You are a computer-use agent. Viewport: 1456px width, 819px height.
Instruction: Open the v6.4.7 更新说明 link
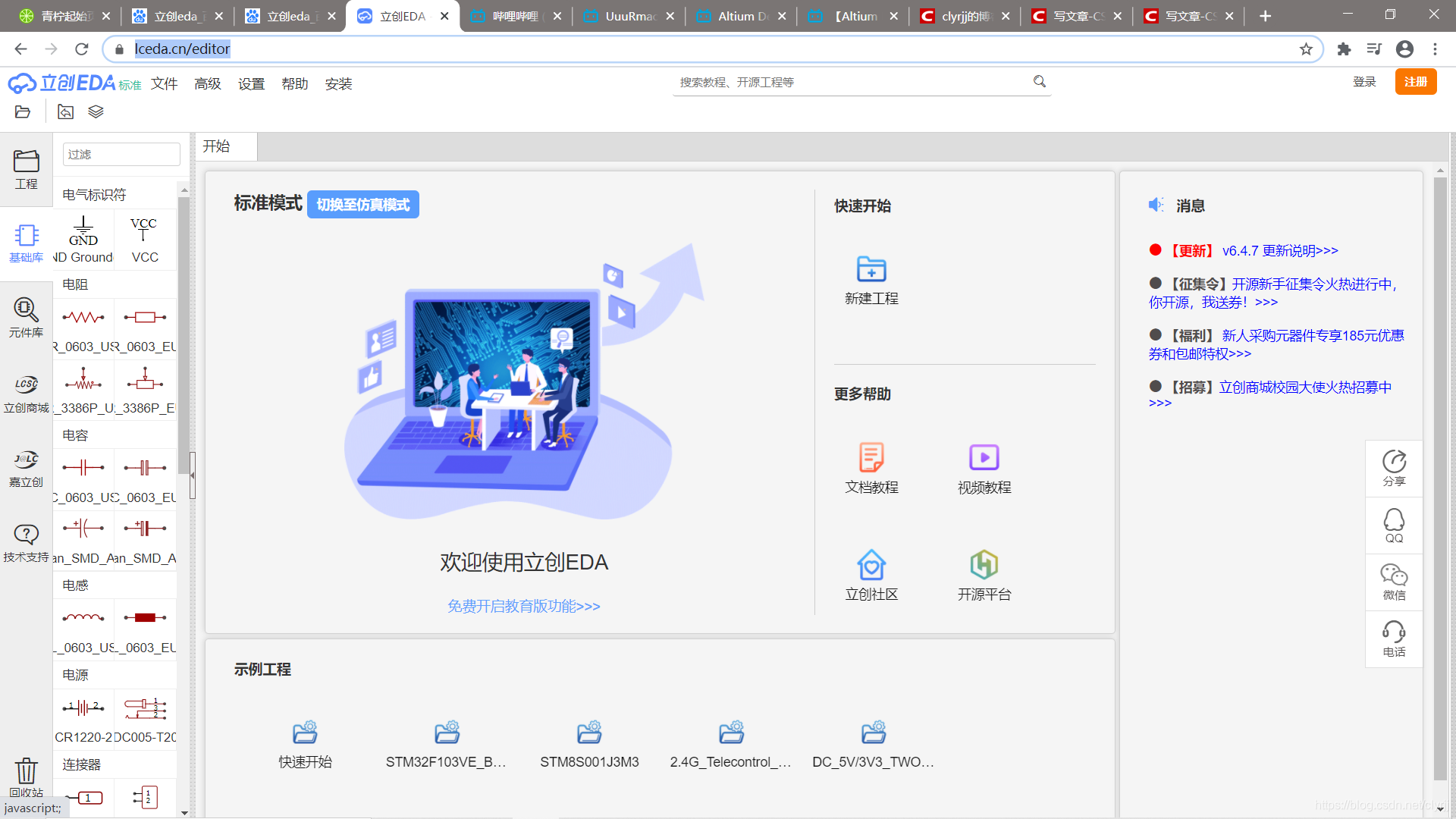[1280, 250]
